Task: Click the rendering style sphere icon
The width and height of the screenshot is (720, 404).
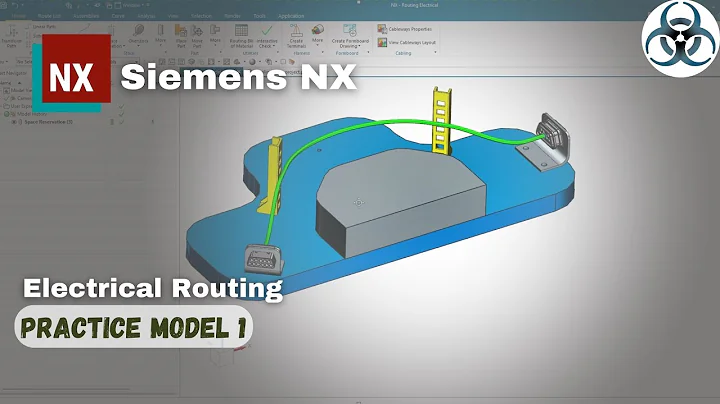Action: tap(252, 62)
